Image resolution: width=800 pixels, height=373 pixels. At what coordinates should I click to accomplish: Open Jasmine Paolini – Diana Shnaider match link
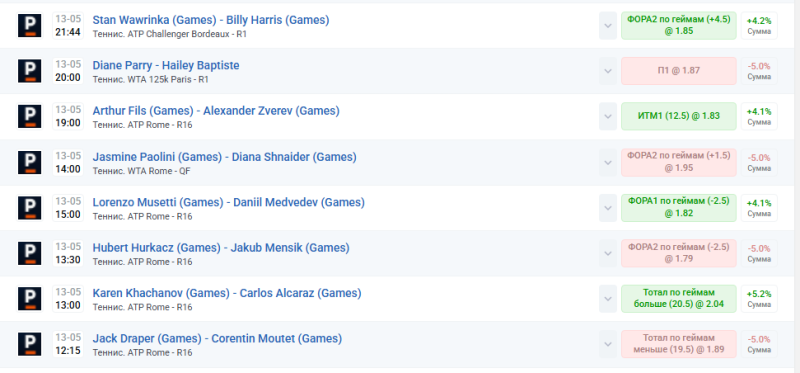[224, 157]
